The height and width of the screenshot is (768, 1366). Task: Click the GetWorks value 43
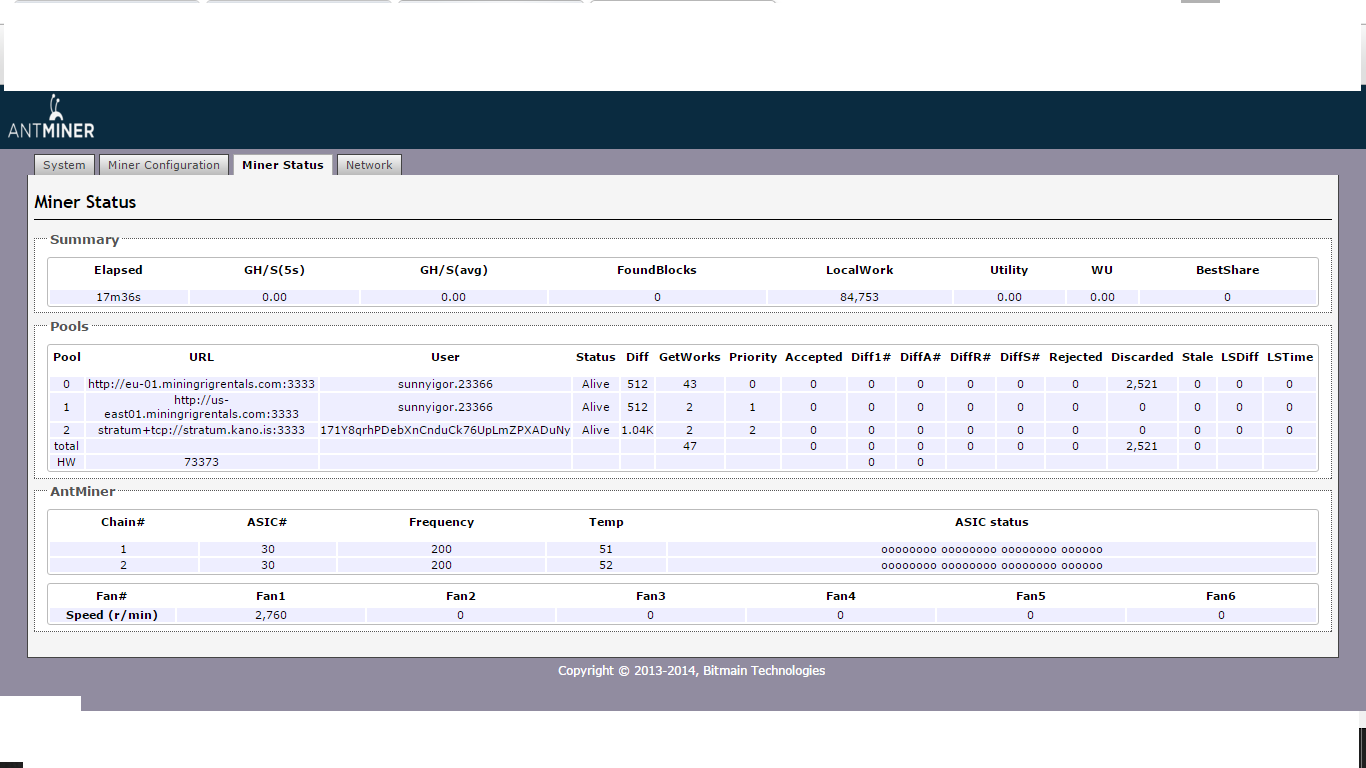point(689,384)
